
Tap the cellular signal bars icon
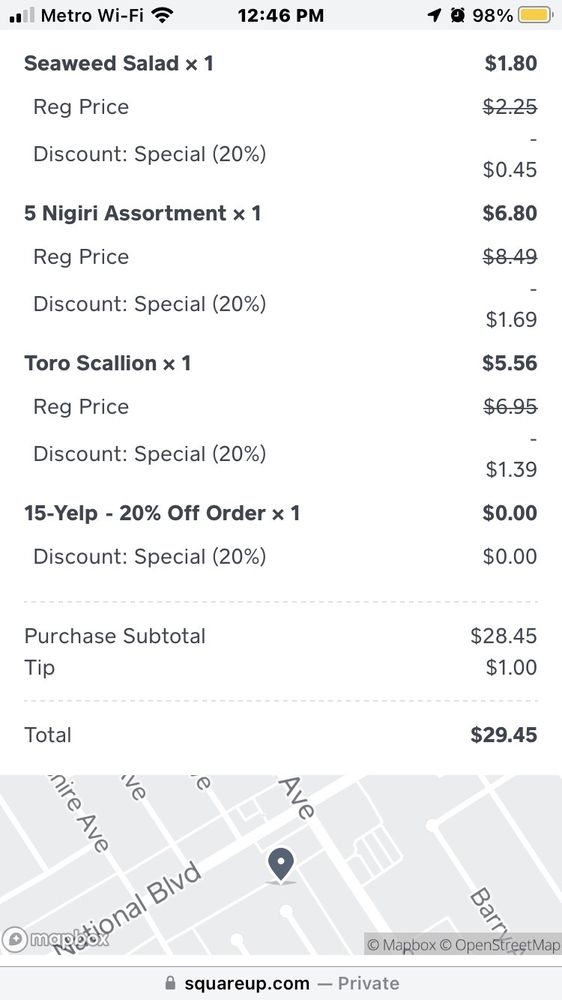[x=22, y=15]
